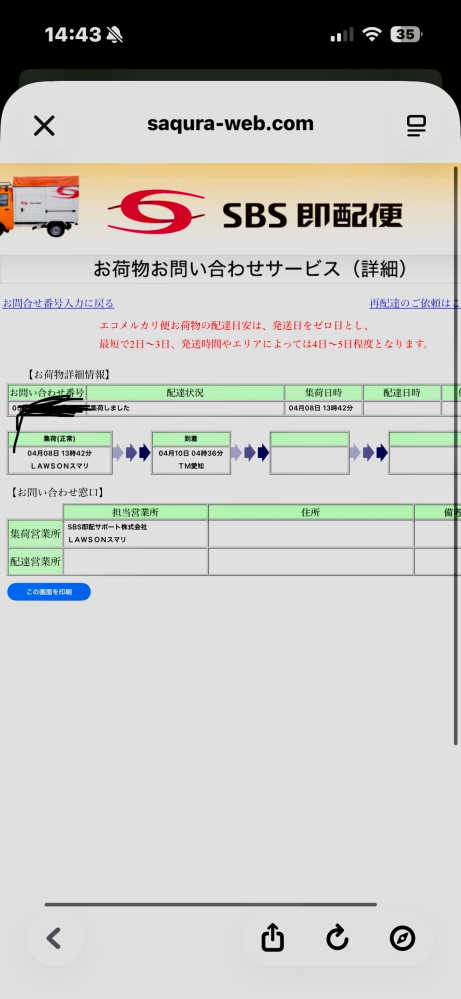The height and width of the screenshot is (999, 461).
Task: Tap the 到着 step header
Action: click(191, 439)
